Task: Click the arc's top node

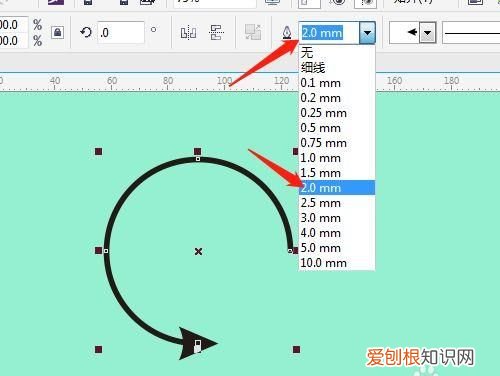Action: [198, 159]
